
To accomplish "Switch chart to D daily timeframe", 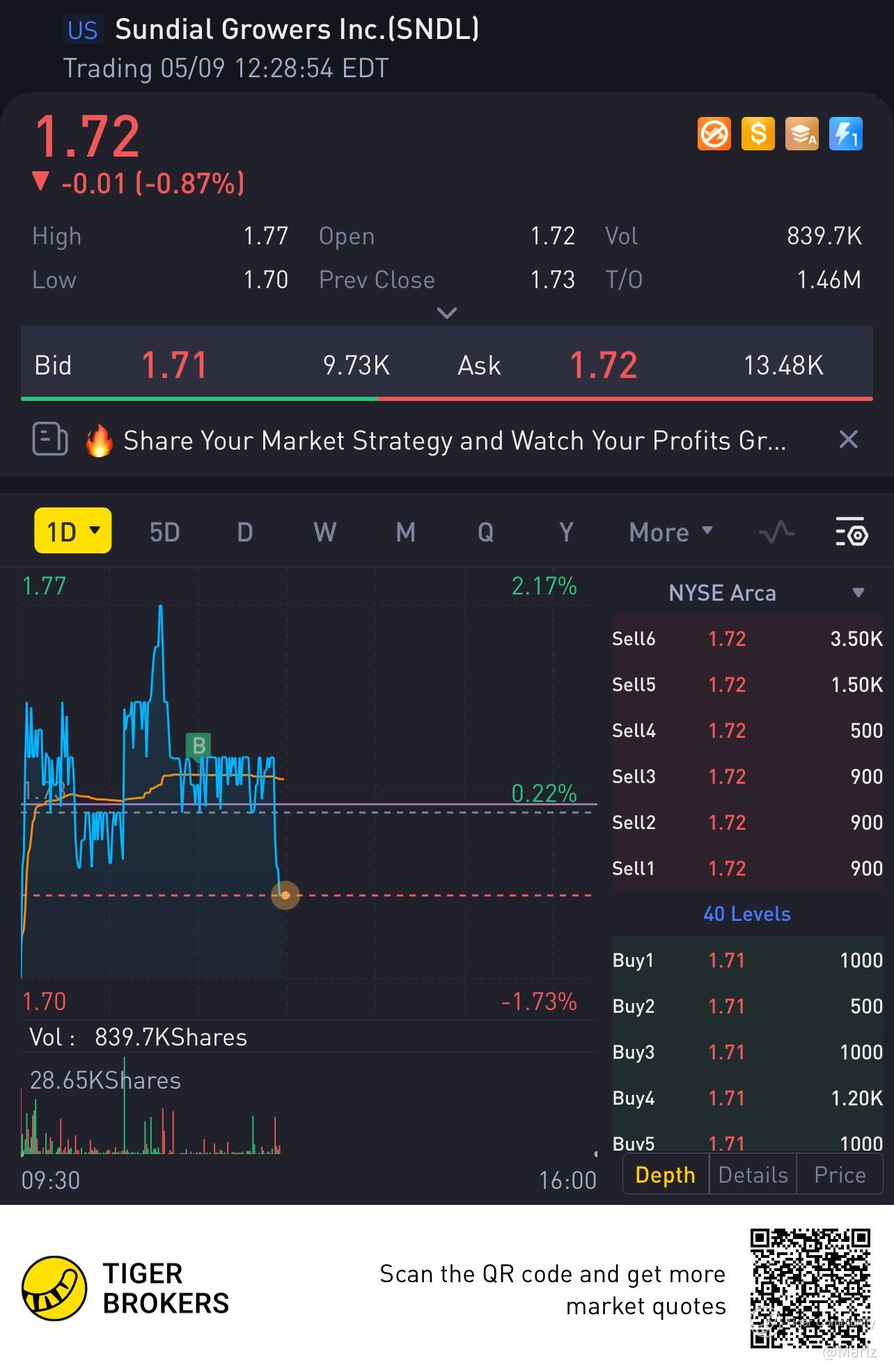I will (x=245, y=533).
